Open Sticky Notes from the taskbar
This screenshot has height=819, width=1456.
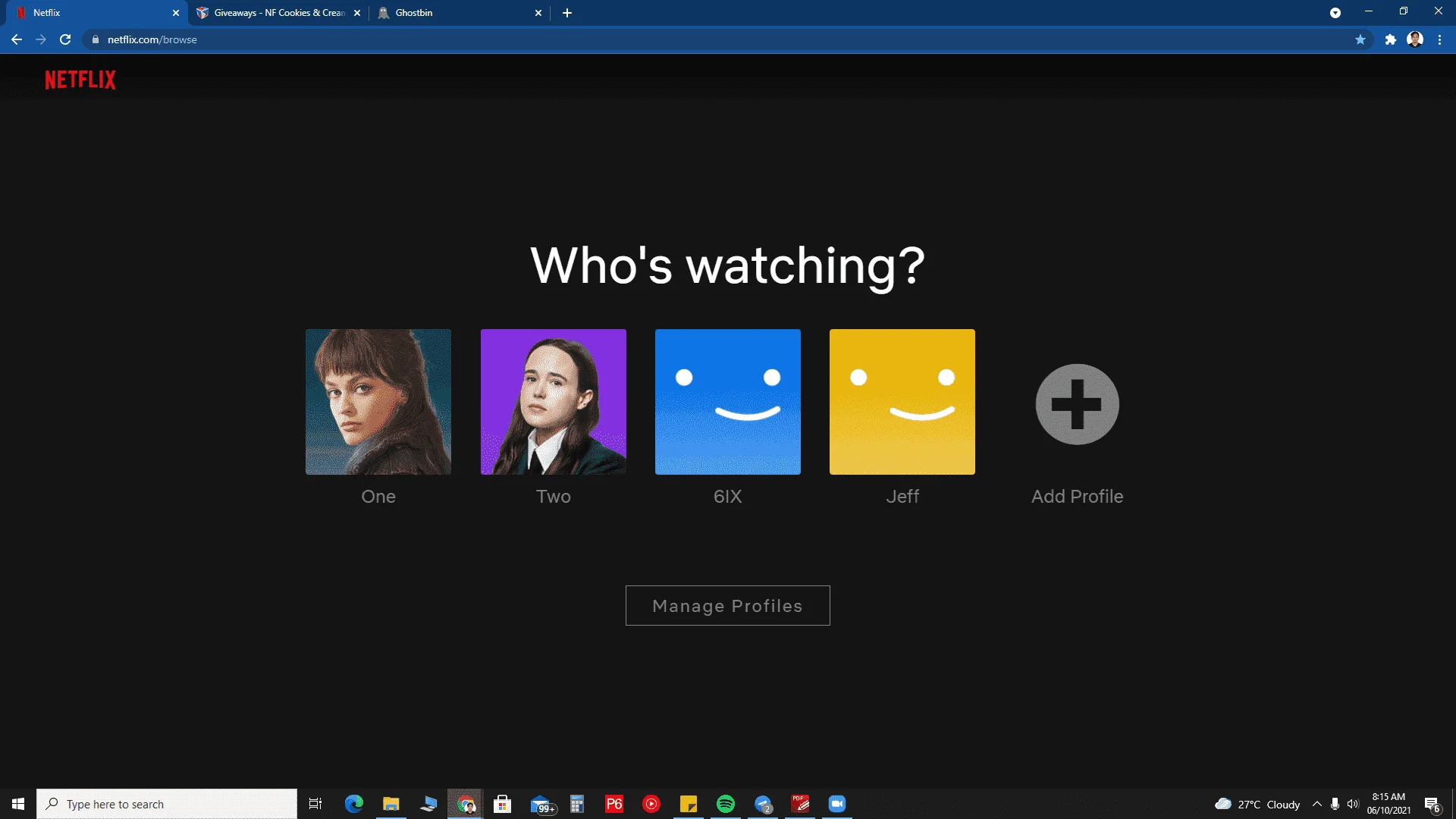tap(689, 804)
